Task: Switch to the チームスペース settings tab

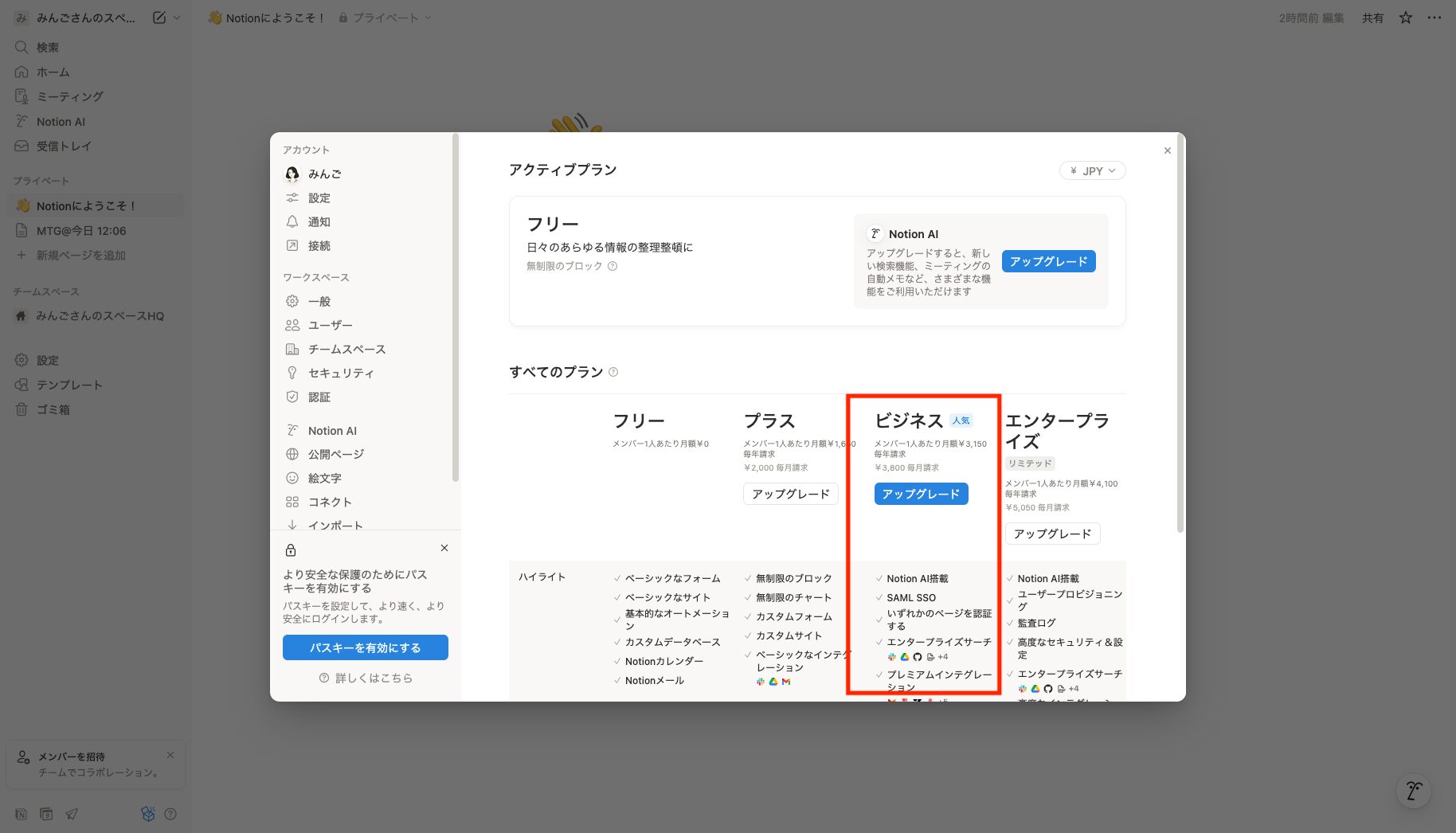Action: click(346, 349)
